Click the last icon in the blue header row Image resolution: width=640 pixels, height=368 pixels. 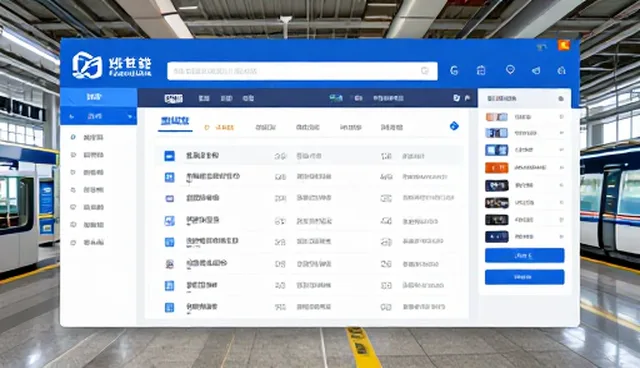(x=562, y=71)
